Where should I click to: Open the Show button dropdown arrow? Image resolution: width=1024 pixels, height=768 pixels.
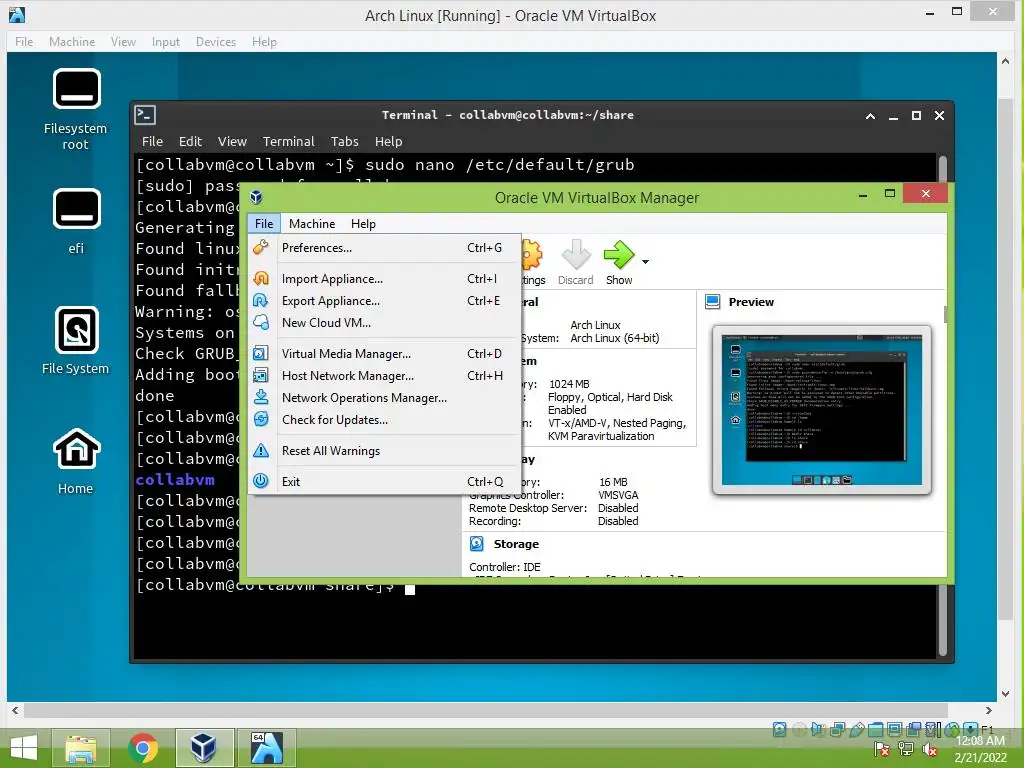(645, 262)
